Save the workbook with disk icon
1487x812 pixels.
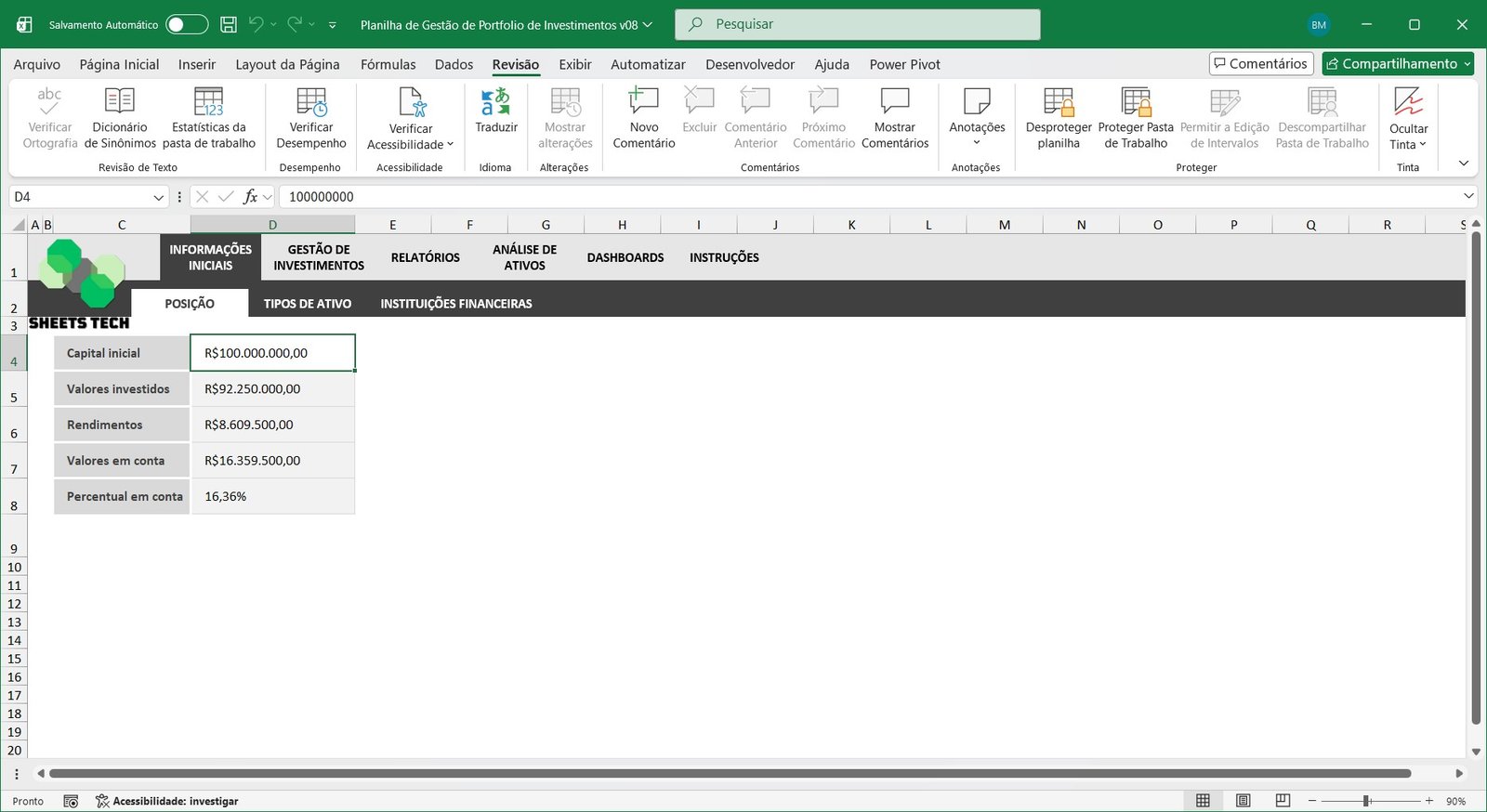coord(229,25)
